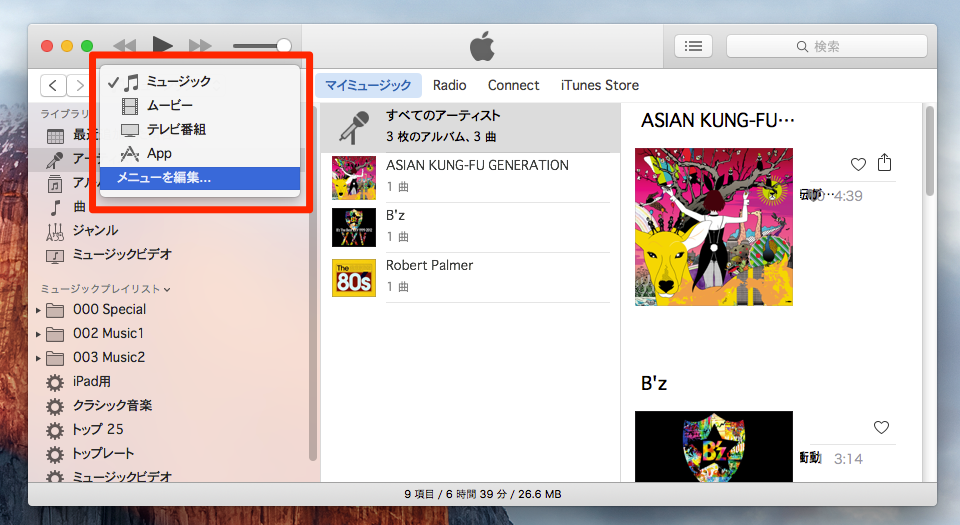Love the B'z album with heart icon
This screenshot has height=525, width=960.
[881, 427]
